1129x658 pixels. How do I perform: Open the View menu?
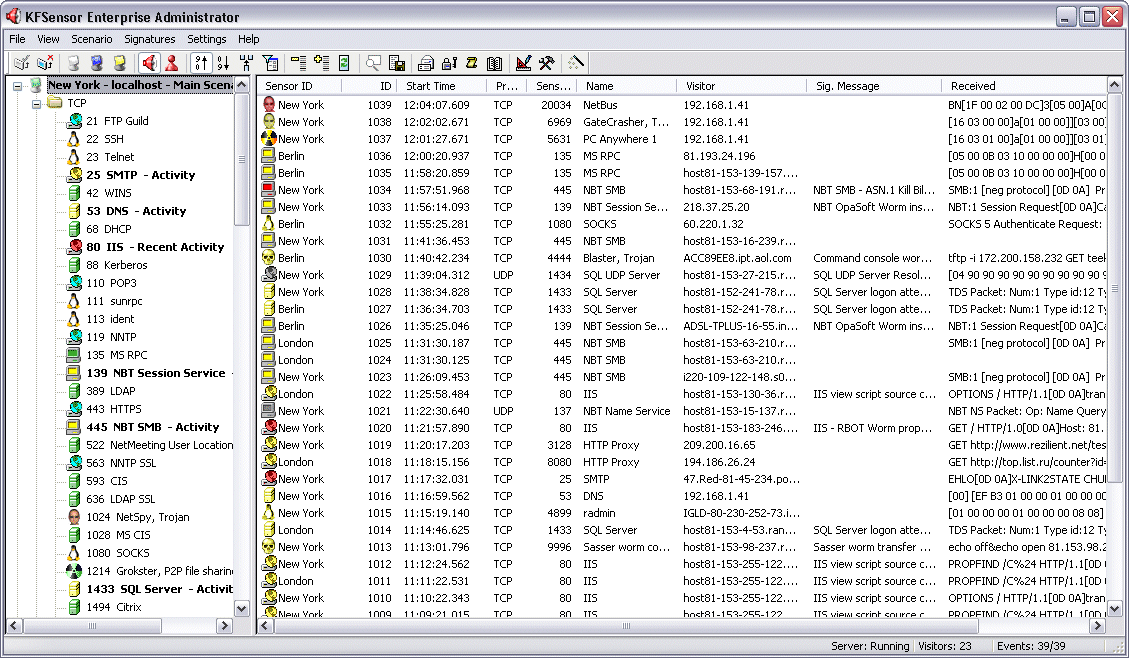pos(48,39)
